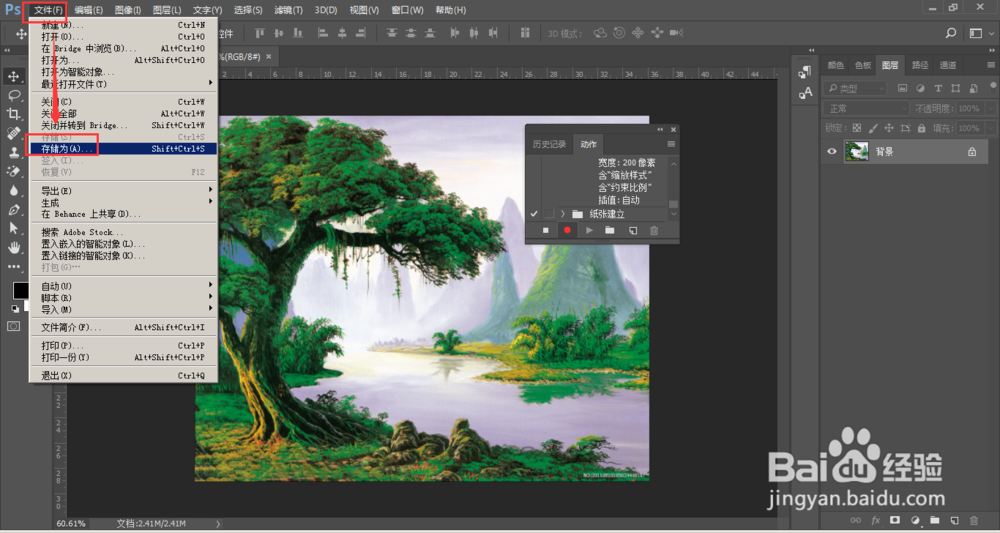The height and width of the screenshot is (533, 1000).
Task: Click the add layer mask icon
Action: click(895, 520)
